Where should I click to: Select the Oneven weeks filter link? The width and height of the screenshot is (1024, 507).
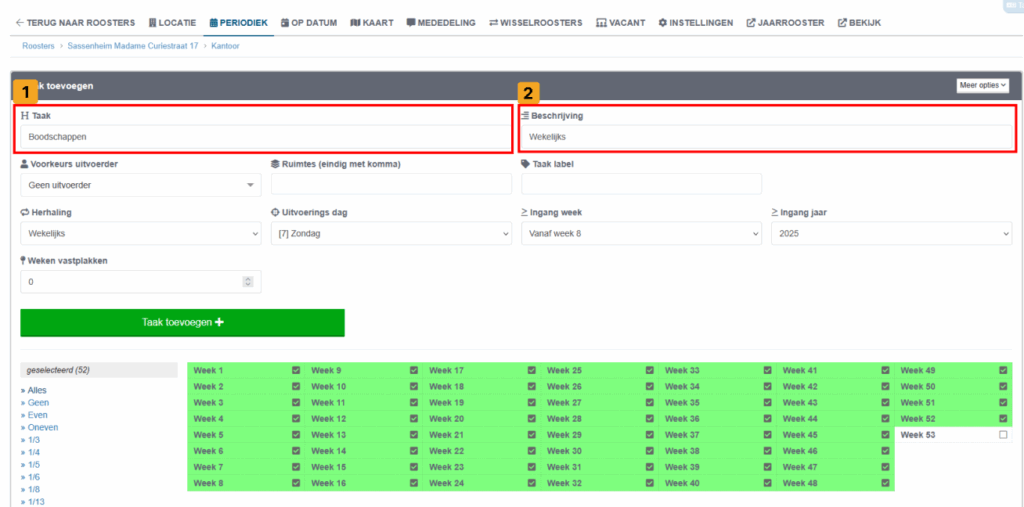[43, 427]
